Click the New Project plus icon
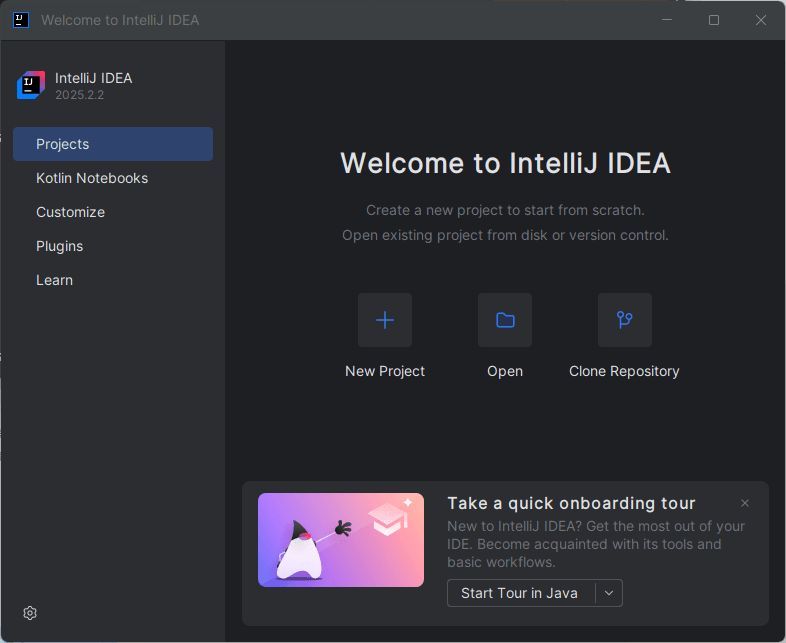 385,320
